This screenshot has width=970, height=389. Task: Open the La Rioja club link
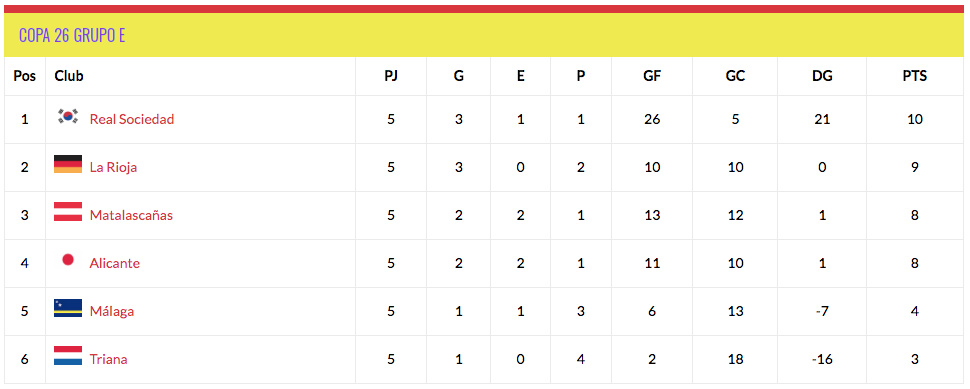tap(113, 168)
